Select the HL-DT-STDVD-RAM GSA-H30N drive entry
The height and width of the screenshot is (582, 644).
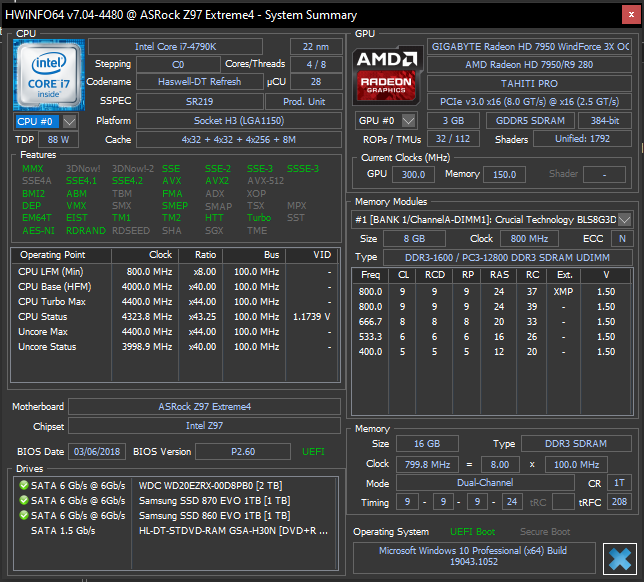(175, 531)
